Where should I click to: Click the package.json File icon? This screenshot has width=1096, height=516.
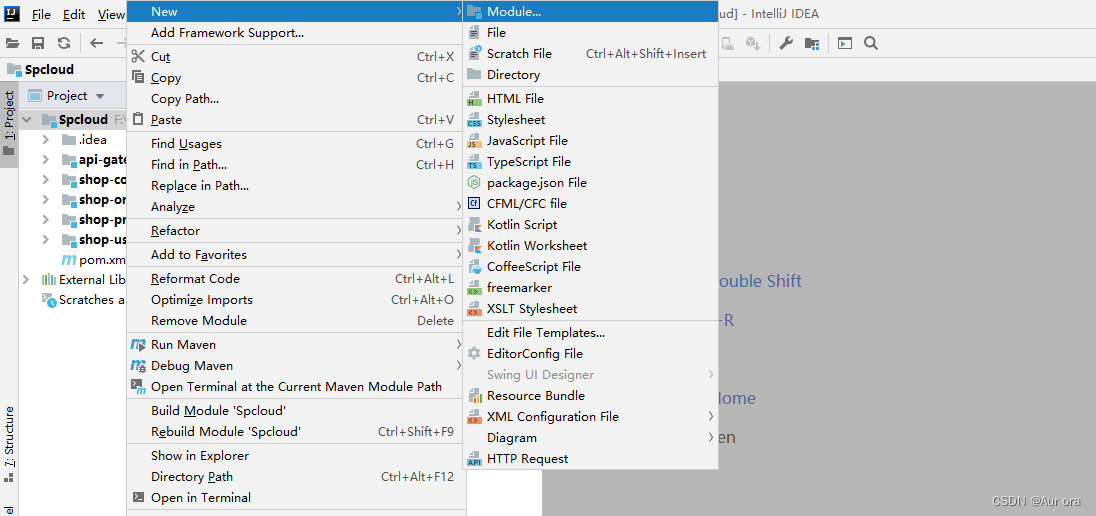click(x=475, y=182)
